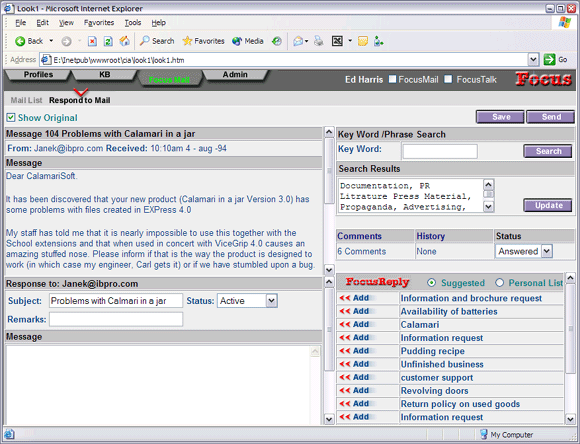Click in the Subject input field

point(116,300)
